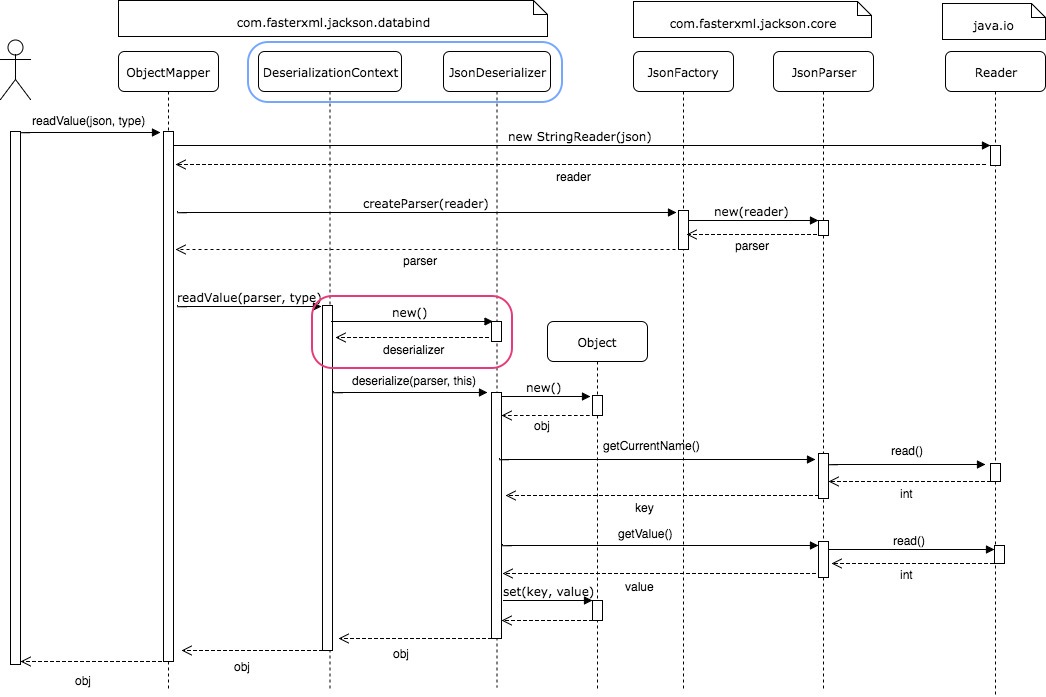Click 'parser' return label below createParser arrow
This screenshot has width=1046, height=697.
(x=420, y=261)
